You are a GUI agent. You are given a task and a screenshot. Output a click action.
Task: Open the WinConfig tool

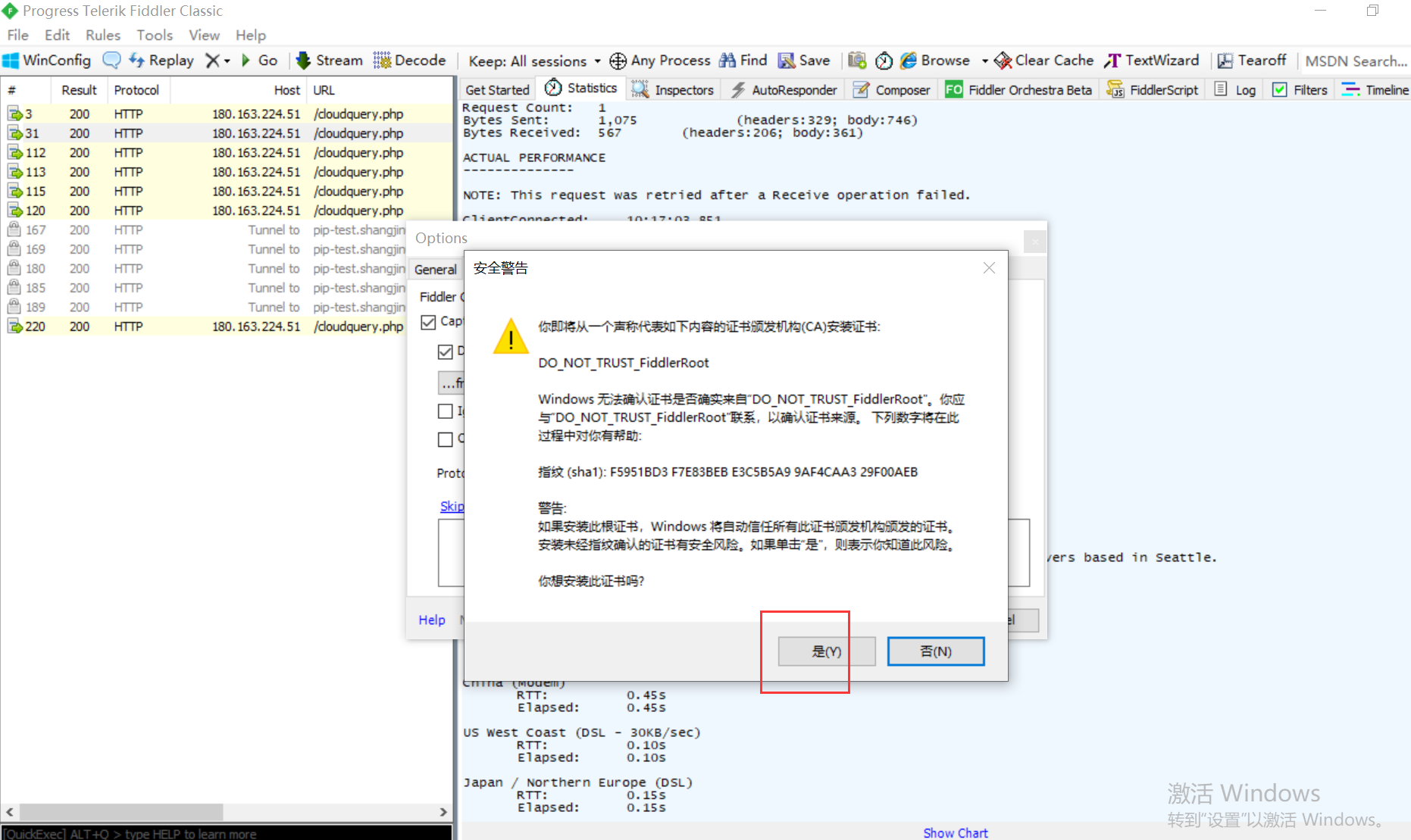[x=47, y=61]
